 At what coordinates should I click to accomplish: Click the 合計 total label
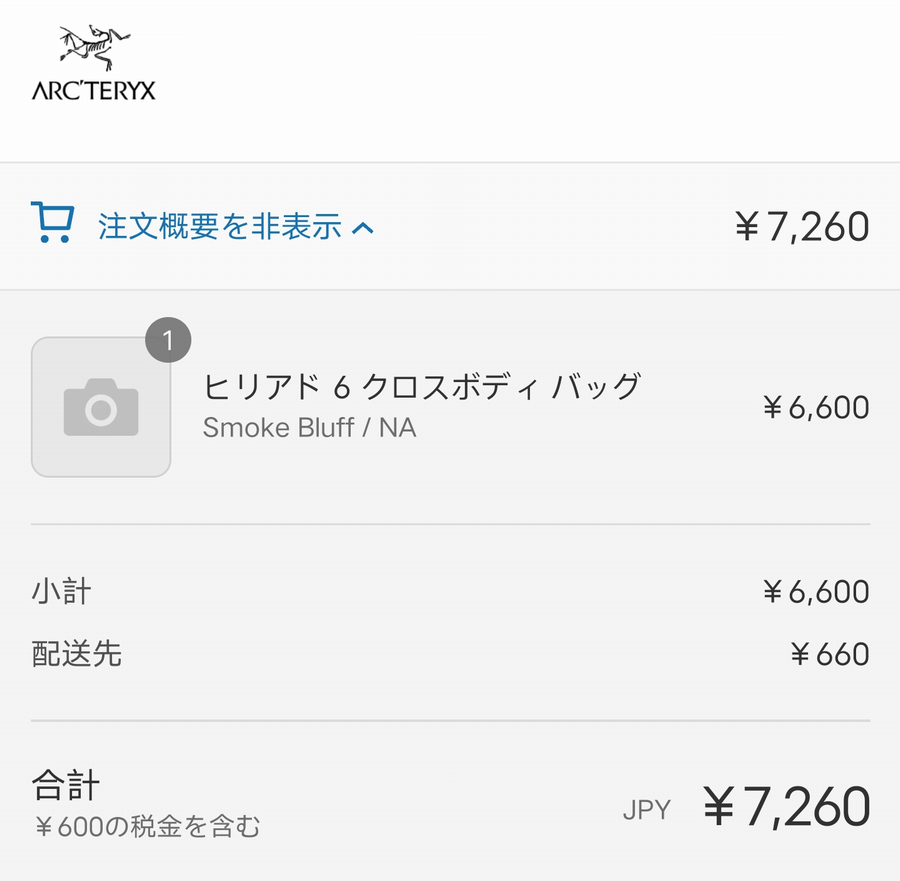66,785
